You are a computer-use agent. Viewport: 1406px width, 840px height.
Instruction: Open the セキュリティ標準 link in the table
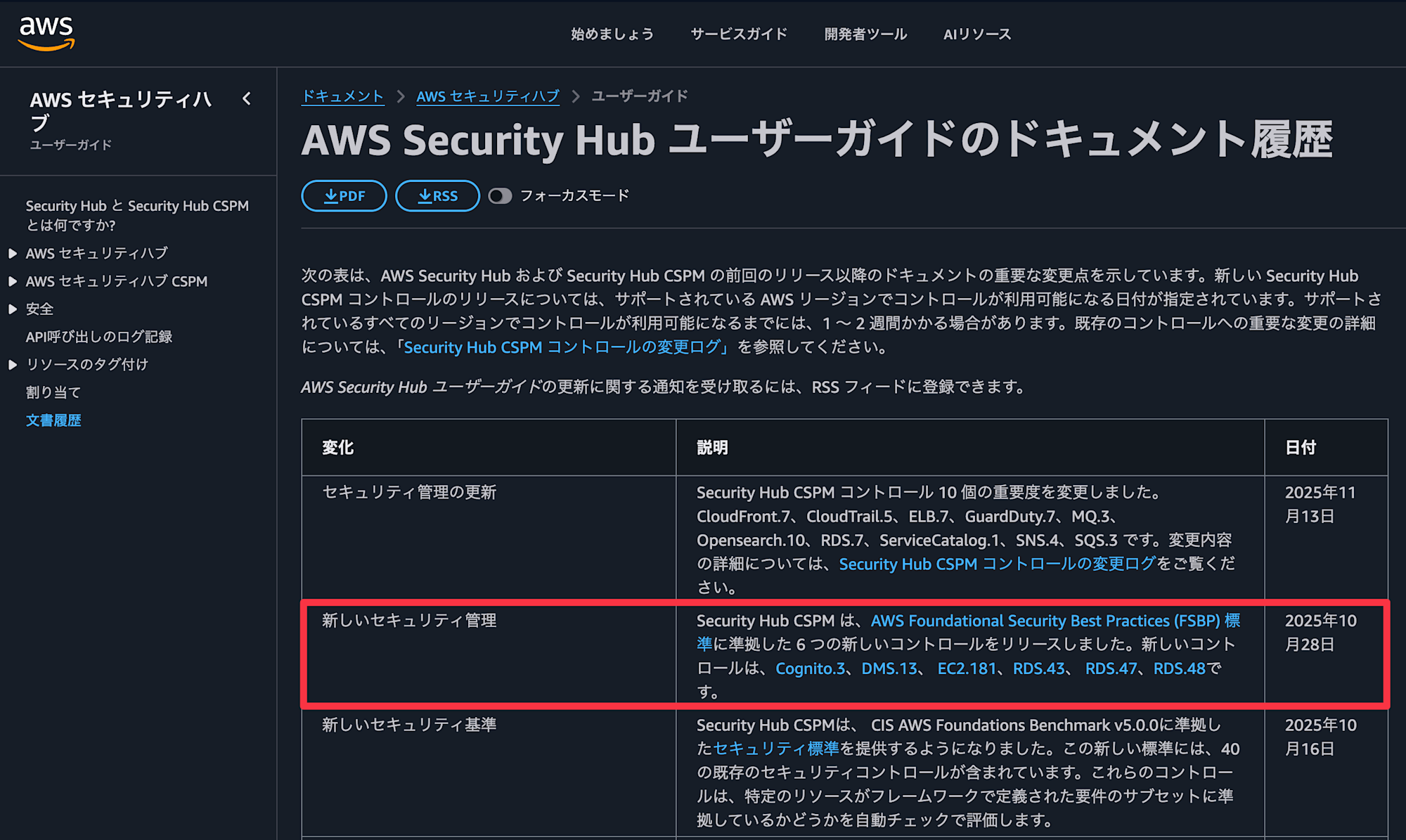[x=776, y=749]
